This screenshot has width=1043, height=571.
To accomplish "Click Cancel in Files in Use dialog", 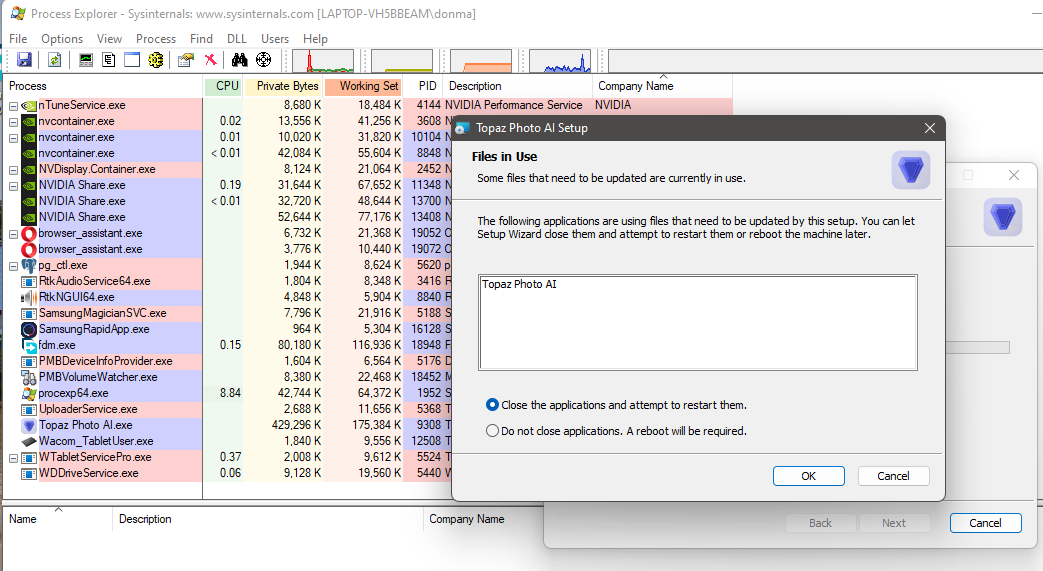I will click(893, 476).
